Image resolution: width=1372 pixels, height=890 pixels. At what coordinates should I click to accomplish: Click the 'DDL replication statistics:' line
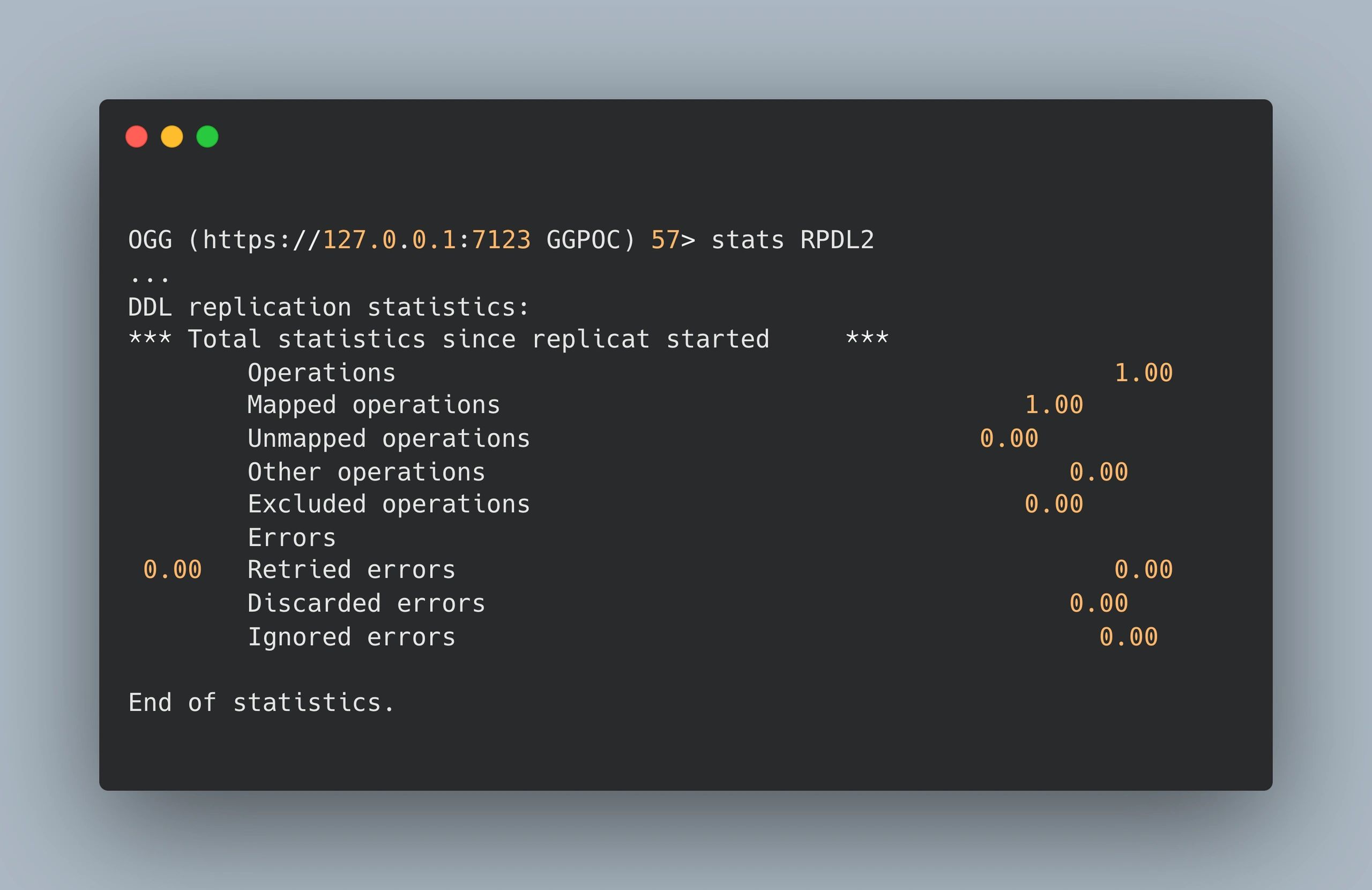click(329, 307)
